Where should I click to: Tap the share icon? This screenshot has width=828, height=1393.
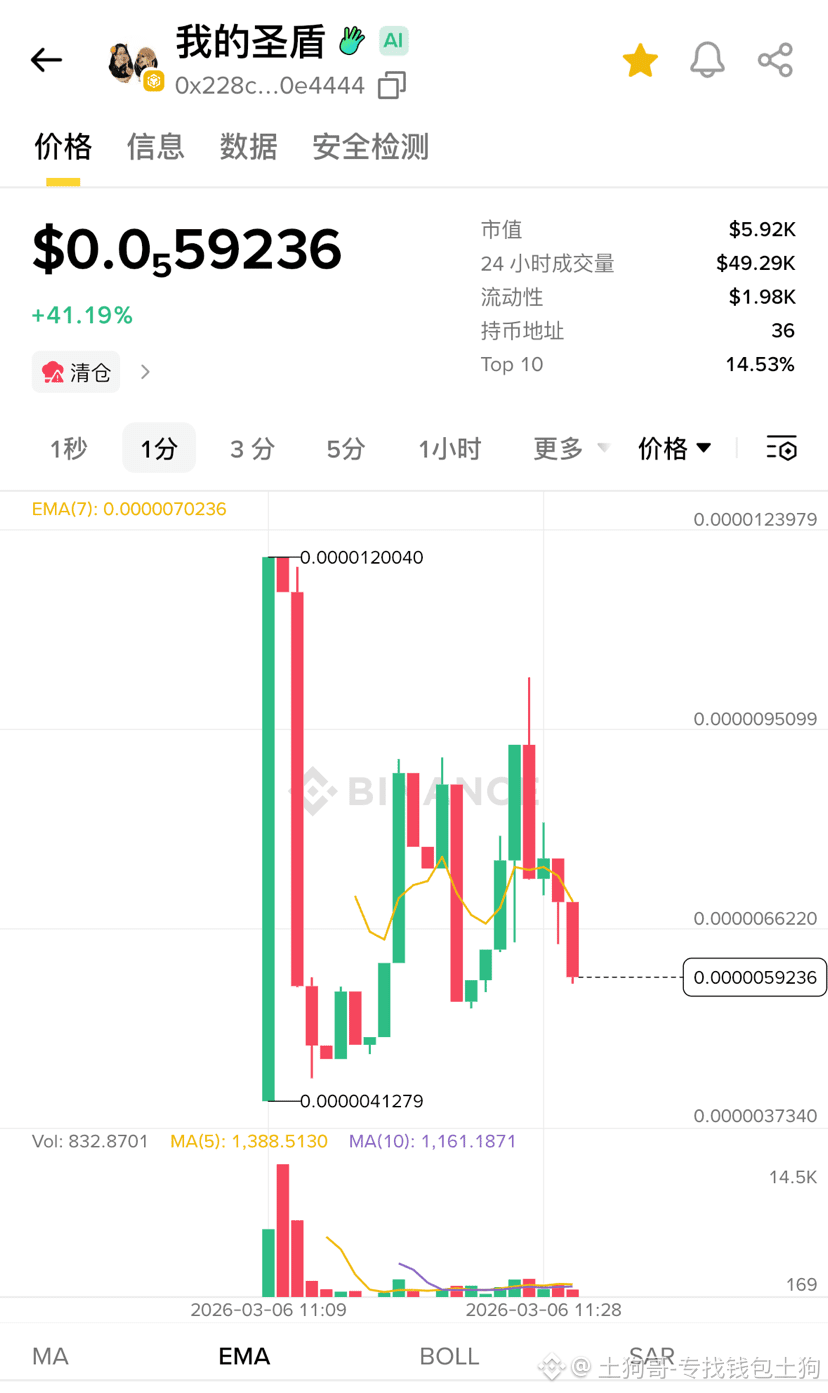[775, 60]
